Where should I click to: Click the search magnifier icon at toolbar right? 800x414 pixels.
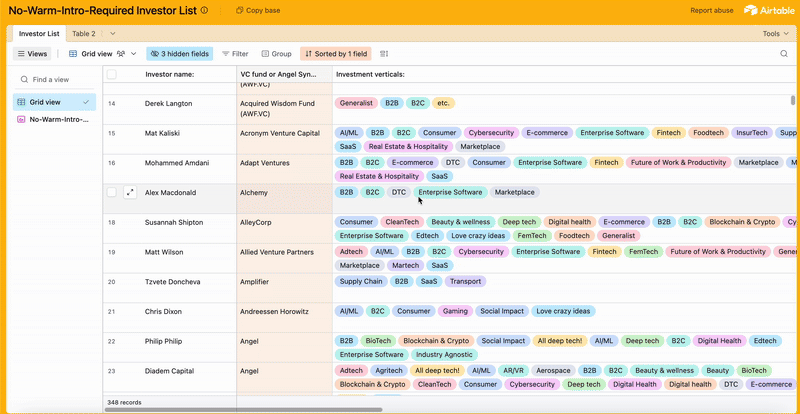click(784, 54)
